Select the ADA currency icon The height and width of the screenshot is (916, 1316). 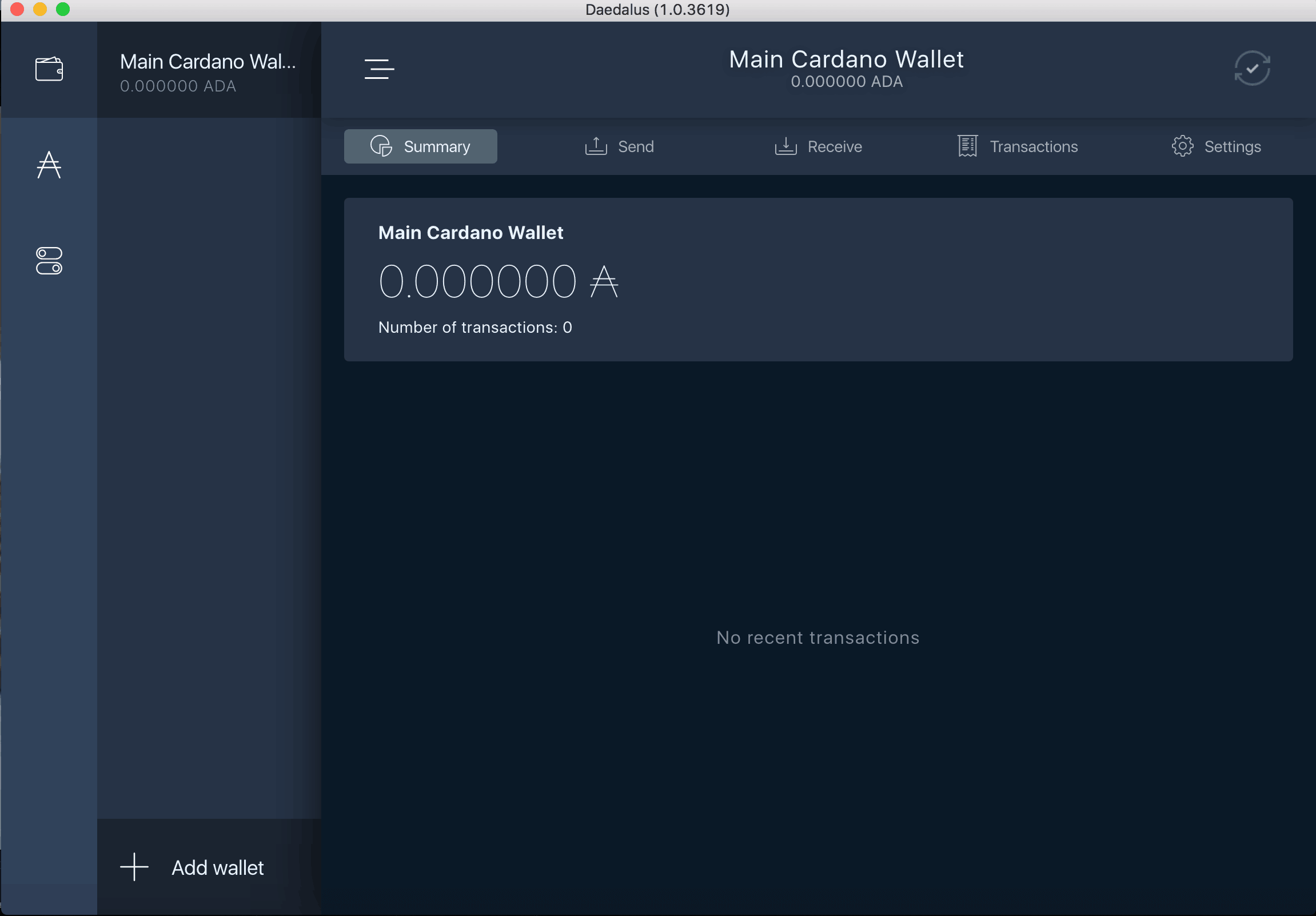tap(50, 163)
